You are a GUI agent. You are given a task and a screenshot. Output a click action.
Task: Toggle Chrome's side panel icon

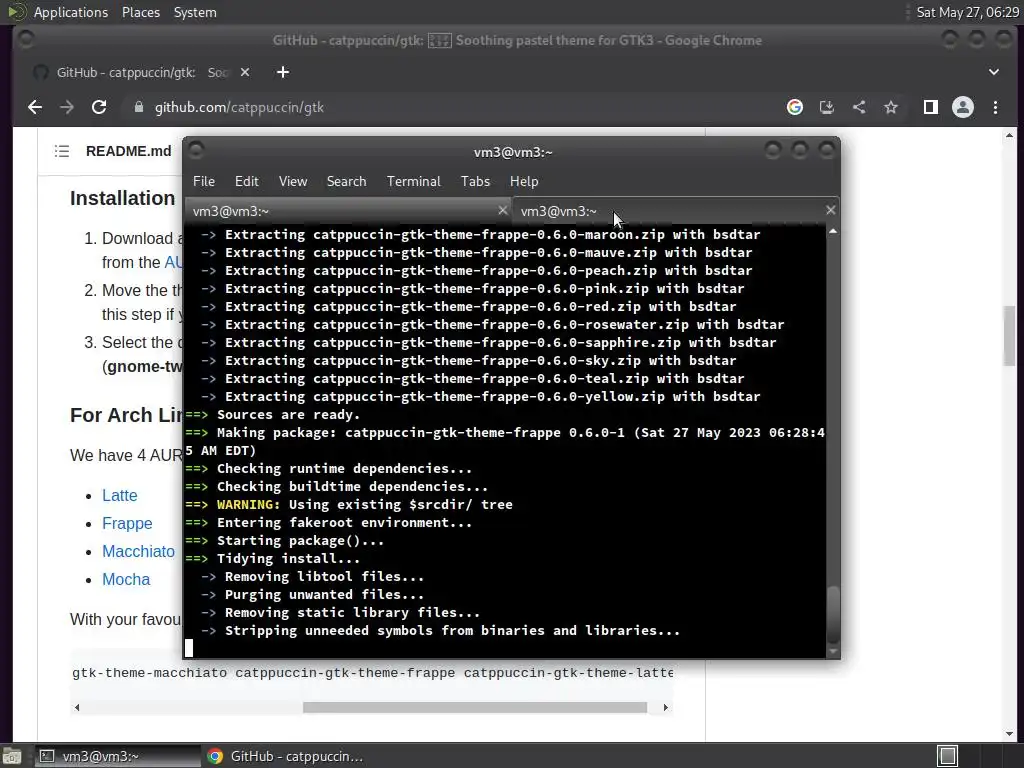point(931,108)
